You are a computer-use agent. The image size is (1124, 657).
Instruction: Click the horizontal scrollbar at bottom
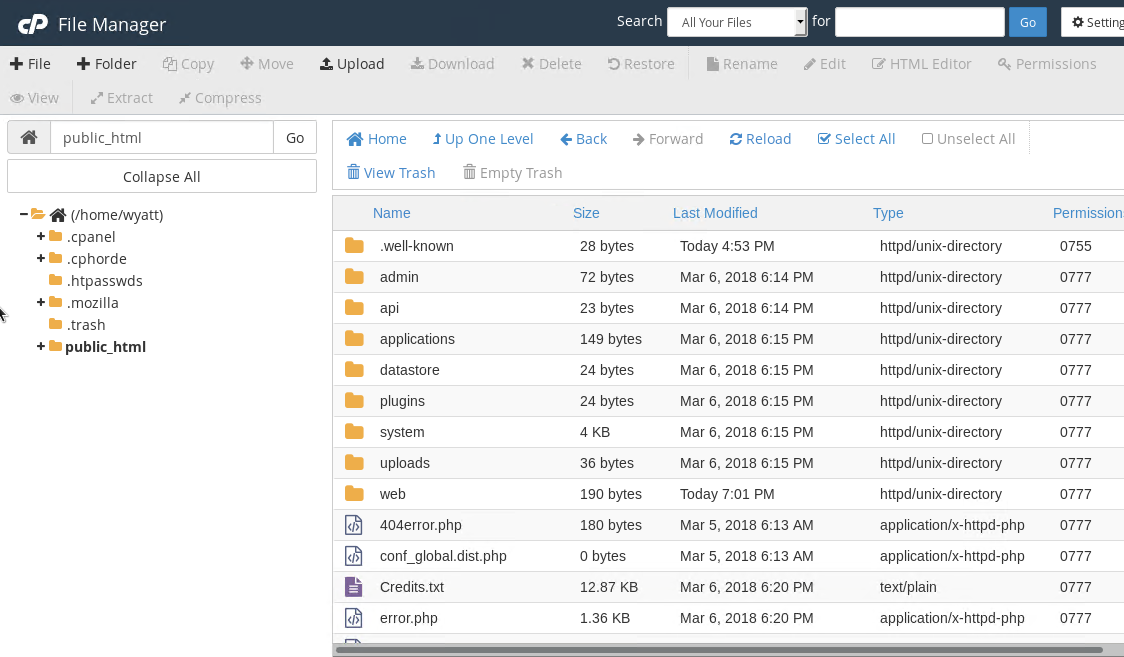(x=718, y=651)
